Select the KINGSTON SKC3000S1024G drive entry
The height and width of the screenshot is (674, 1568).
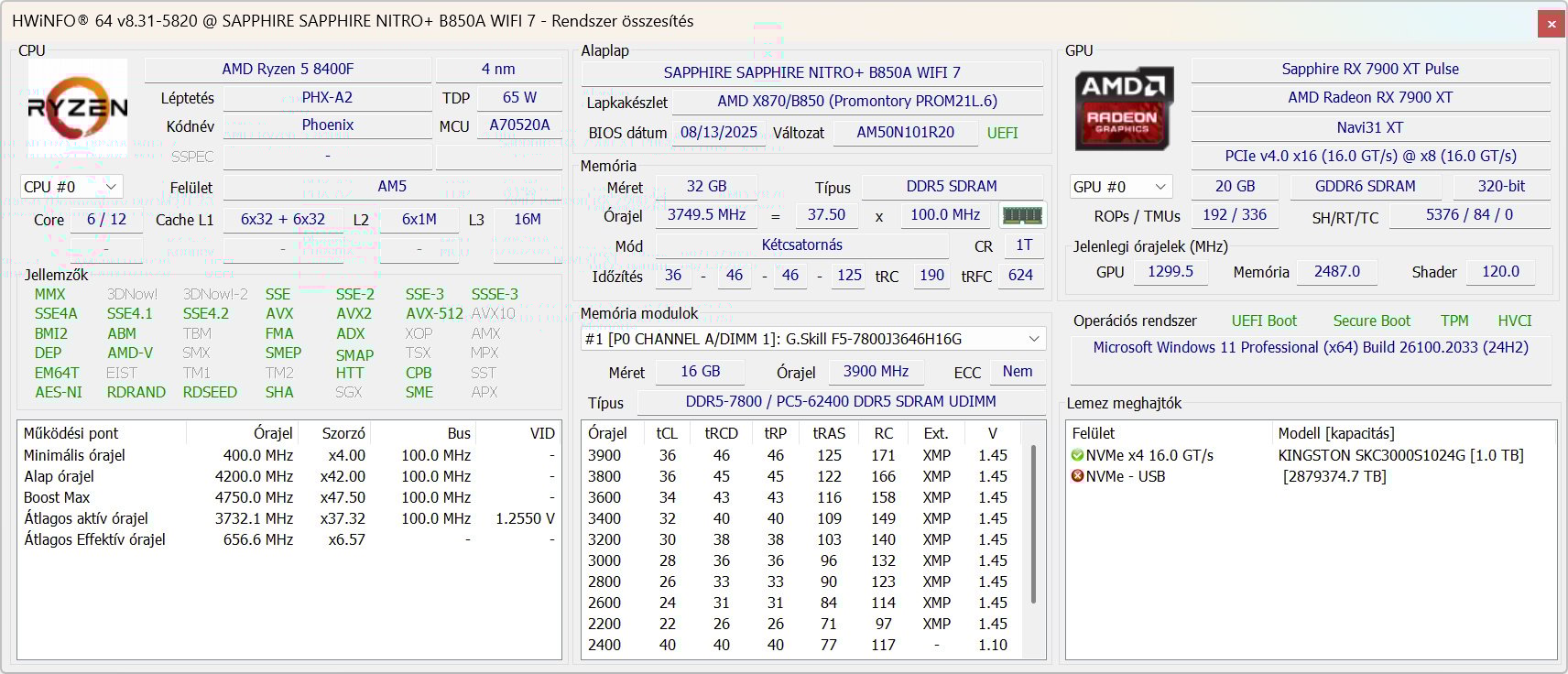pyautogui.click(x=1399, y=455)
